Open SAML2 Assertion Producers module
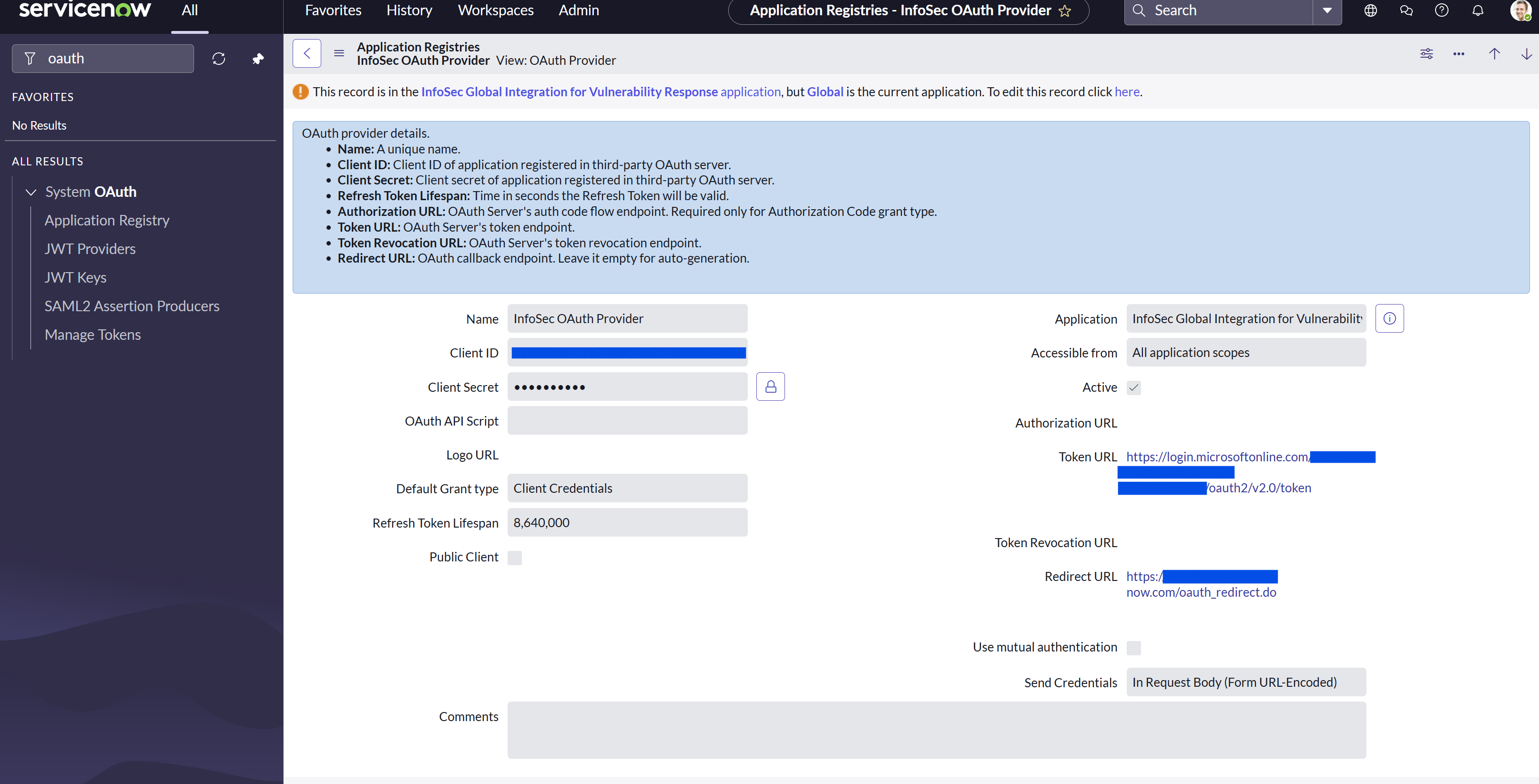This screenshot has height=784, width=1539. pyautogui.click(x=132, y=306)
